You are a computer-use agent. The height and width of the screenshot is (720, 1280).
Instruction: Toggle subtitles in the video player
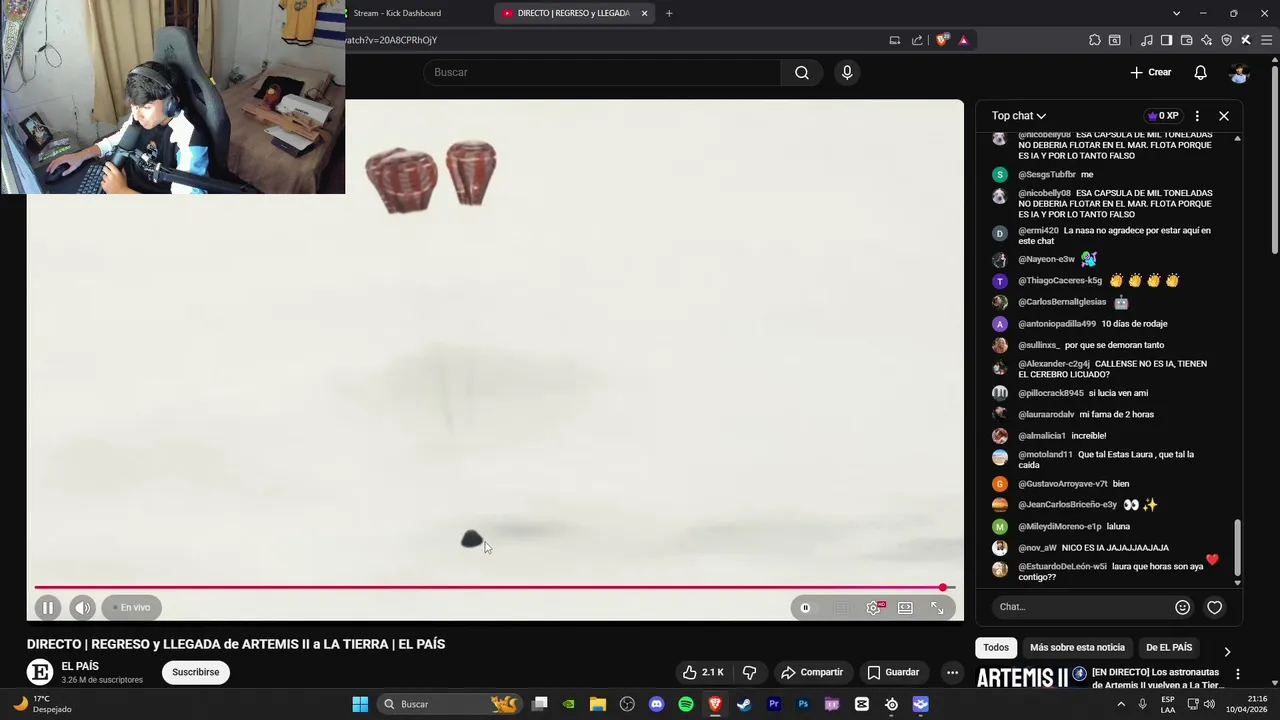(x=842, y=607)
